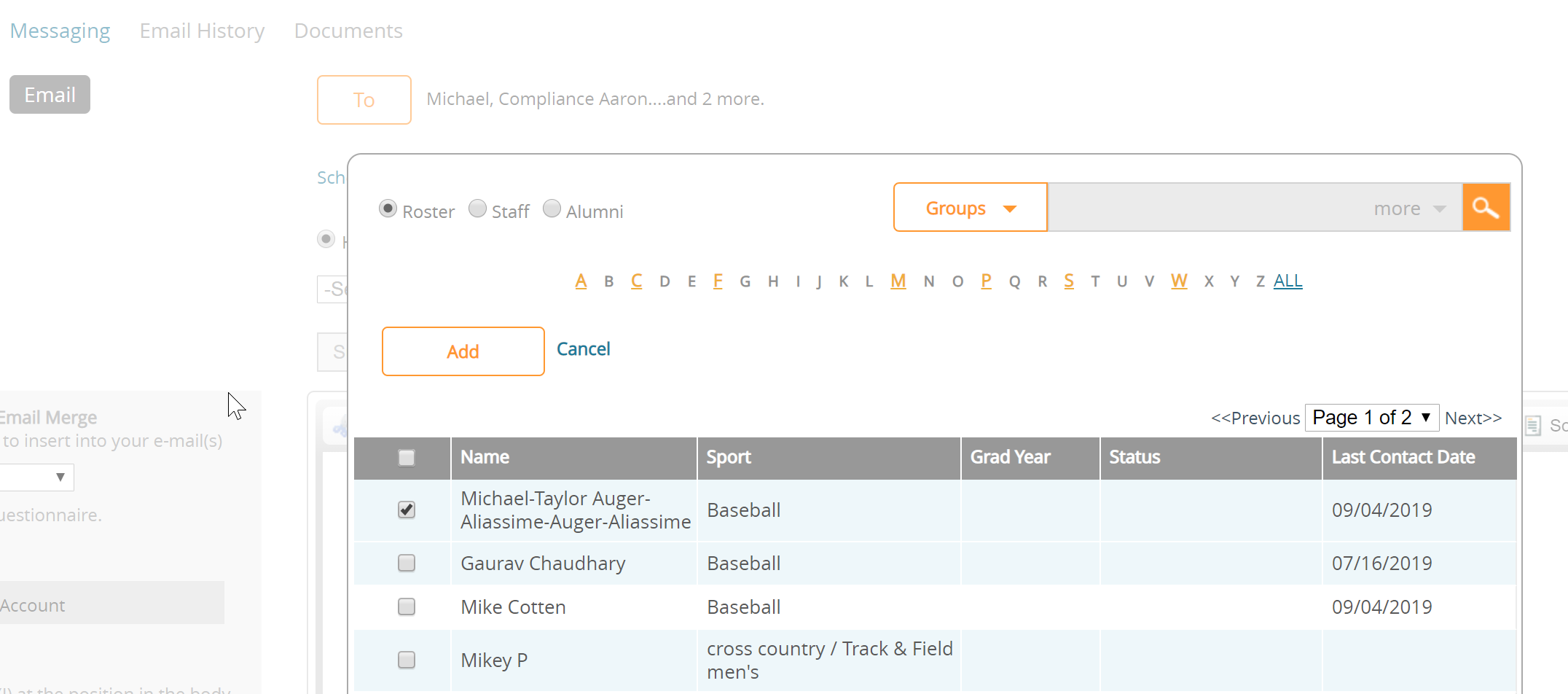Switch to the Messaging tab
1568x694 pixels.
60,31
